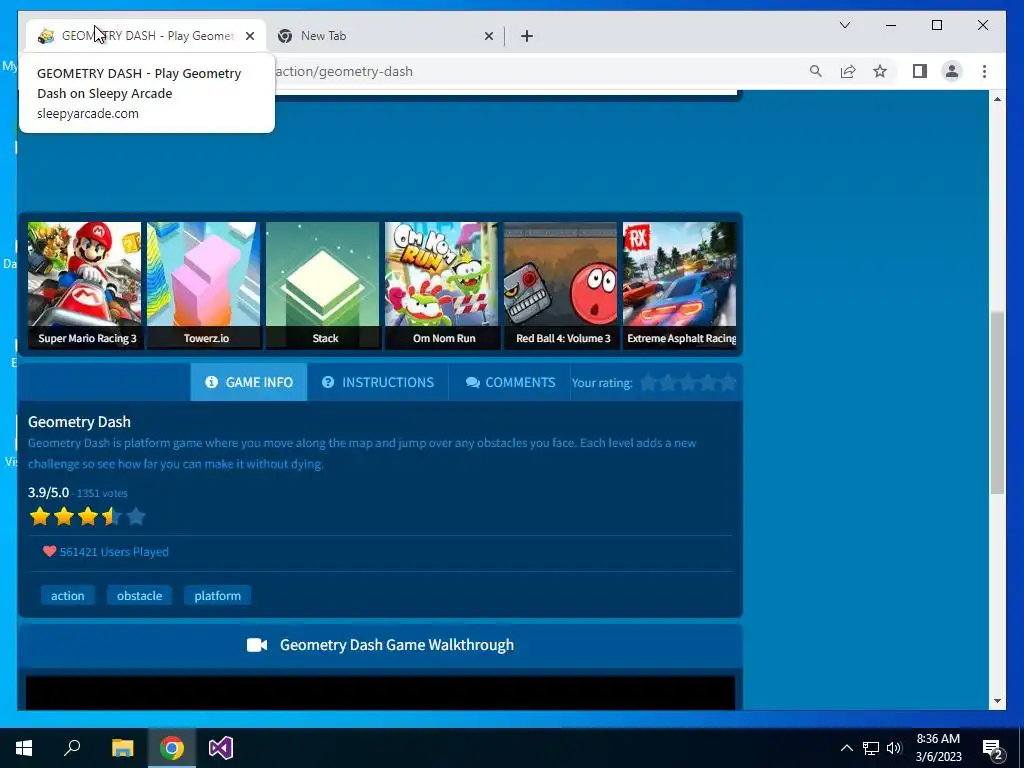Close the New Tab browser tab
The image size is (1024, 768).
coord(488,36)
